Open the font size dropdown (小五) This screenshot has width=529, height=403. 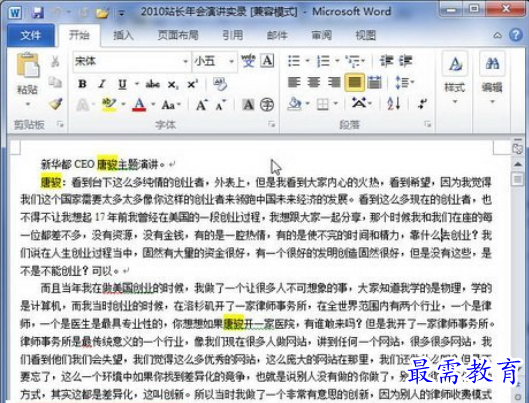point(231,61)
